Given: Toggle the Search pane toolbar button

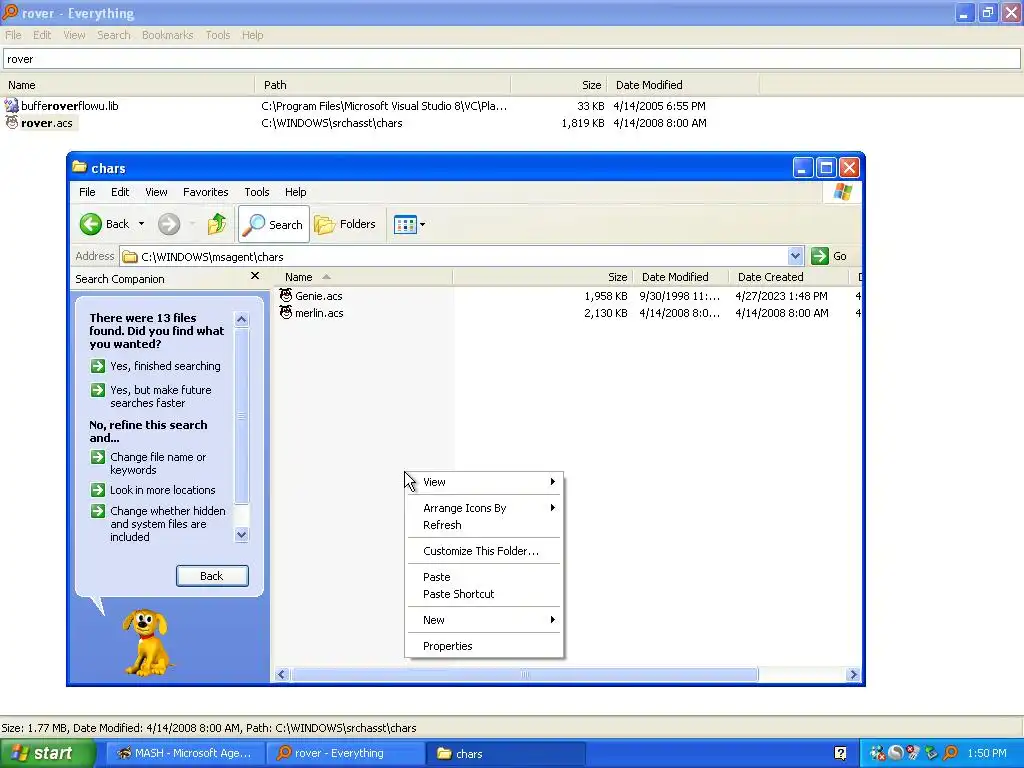Looking at the screenshot, I should (274, 224).
